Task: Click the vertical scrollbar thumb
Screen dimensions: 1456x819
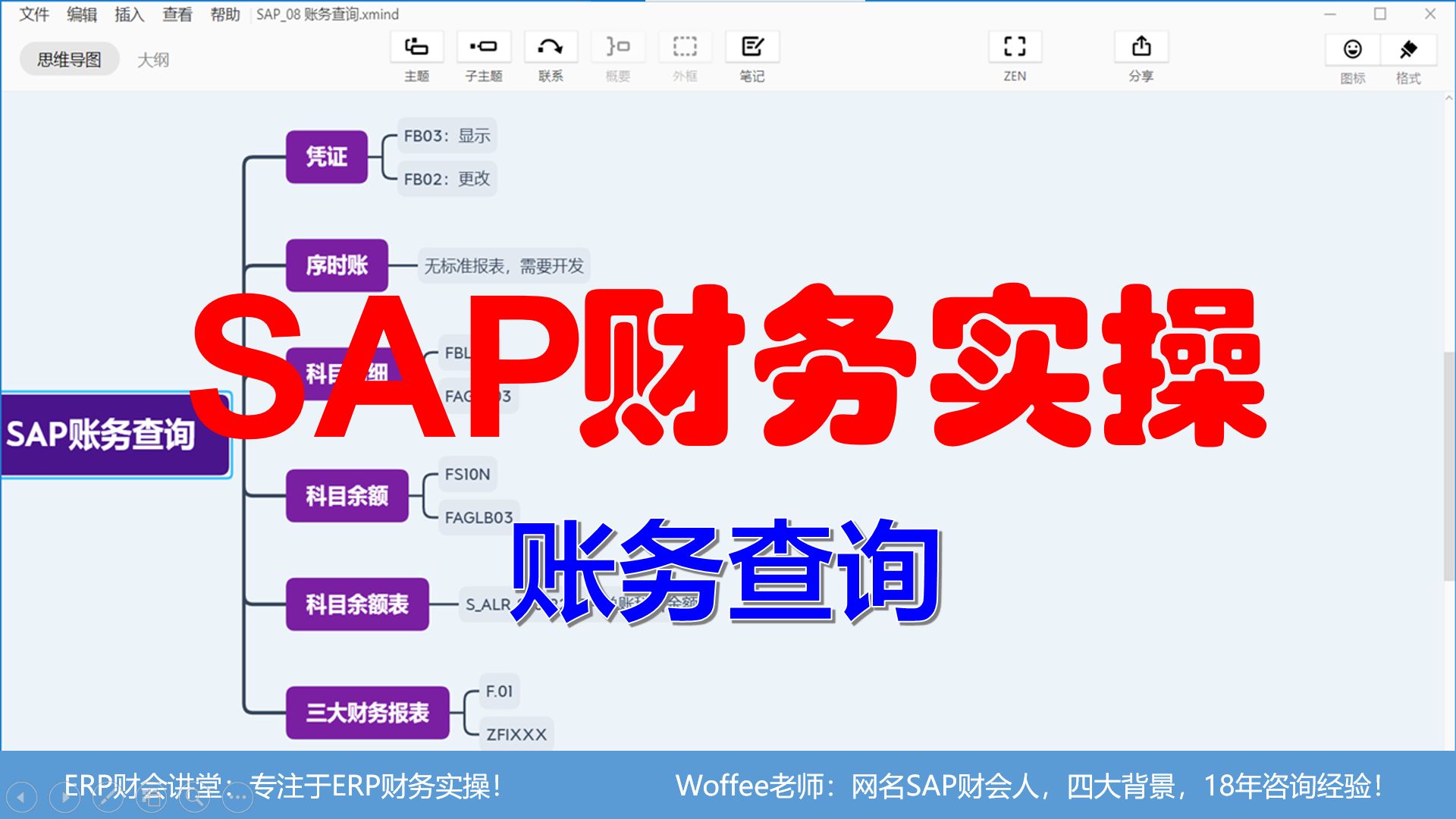Action: click(x=1449, y=466)
